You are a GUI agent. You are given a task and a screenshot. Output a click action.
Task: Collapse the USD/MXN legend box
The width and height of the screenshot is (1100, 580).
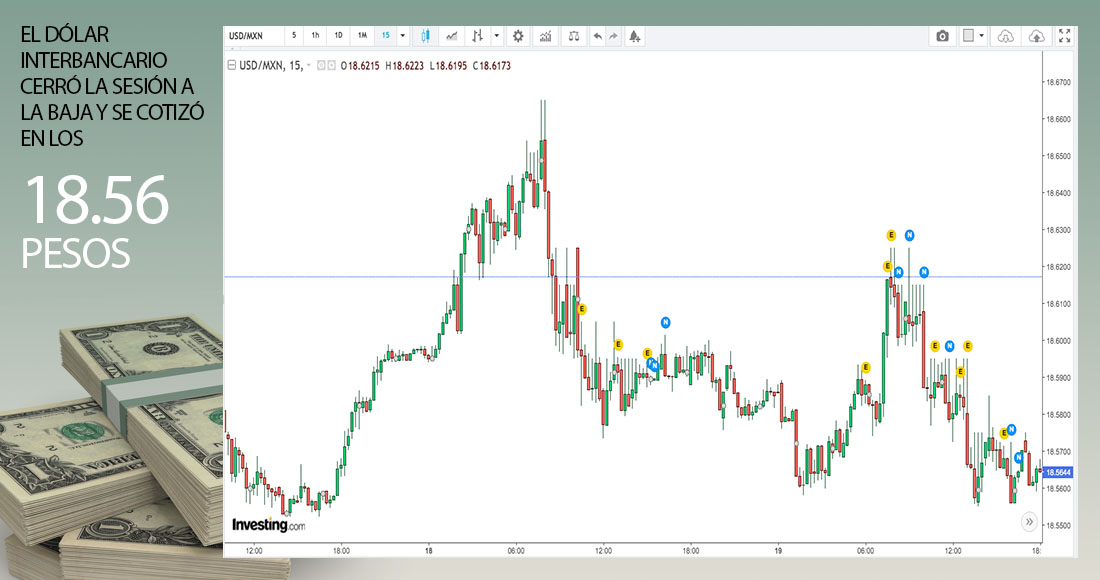(x=232, y=65)
